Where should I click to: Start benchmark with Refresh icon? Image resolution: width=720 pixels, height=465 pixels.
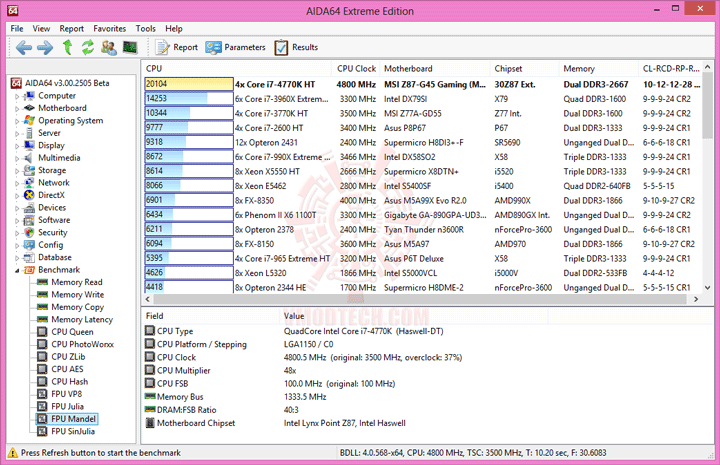click(88, 47)
